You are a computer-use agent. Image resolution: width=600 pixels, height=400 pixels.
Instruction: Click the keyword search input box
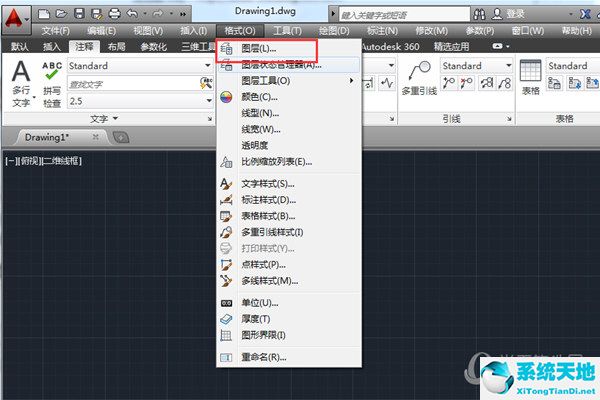click(x=404, y=15)
